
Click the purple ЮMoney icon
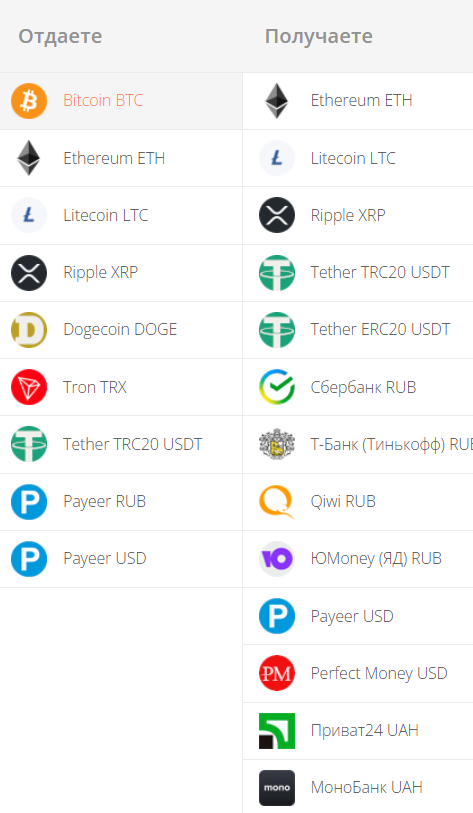pos(277,559)
